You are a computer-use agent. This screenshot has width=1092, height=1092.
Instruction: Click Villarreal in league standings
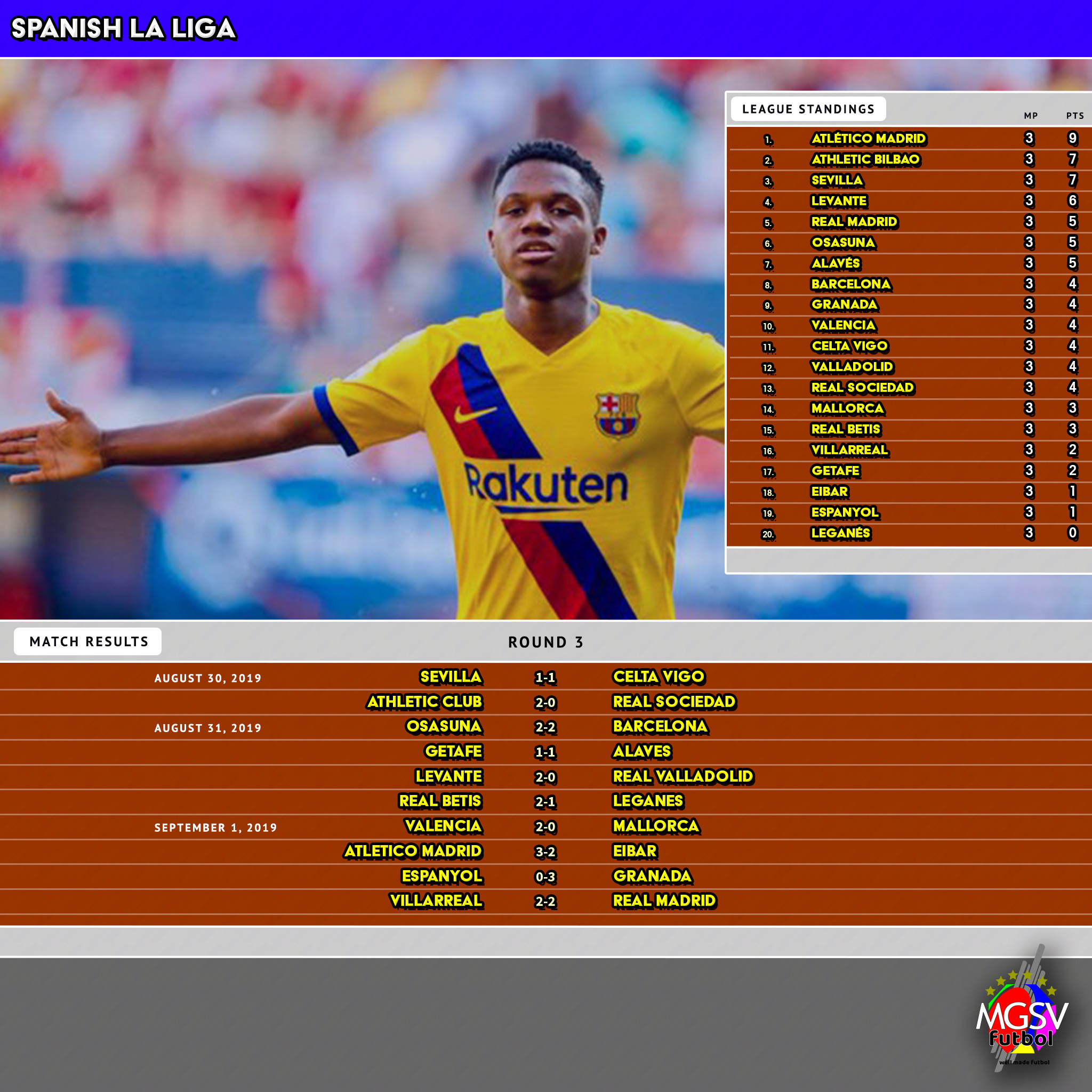point(850,450)
